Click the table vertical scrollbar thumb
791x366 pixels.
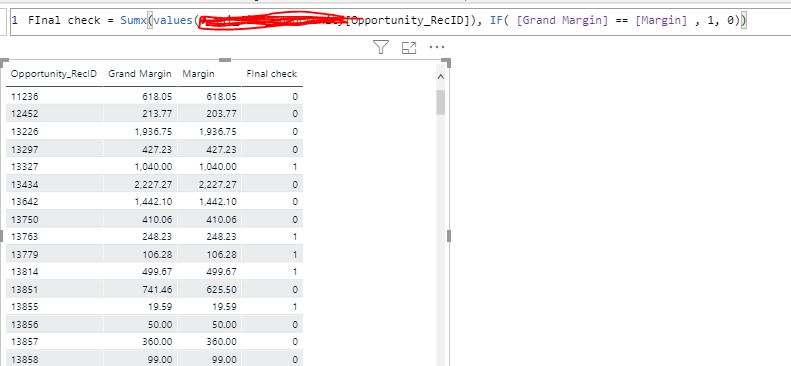point(440,102)
